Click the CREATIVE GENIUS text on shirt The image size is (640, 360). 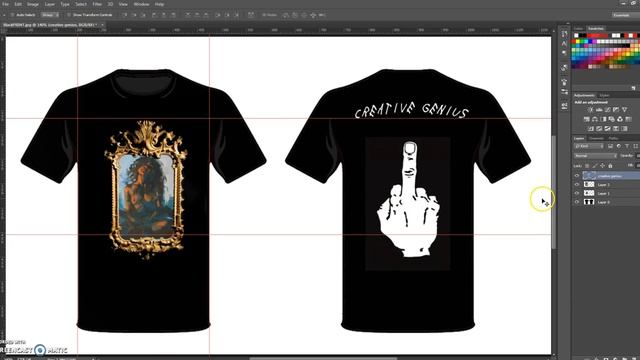411,110
